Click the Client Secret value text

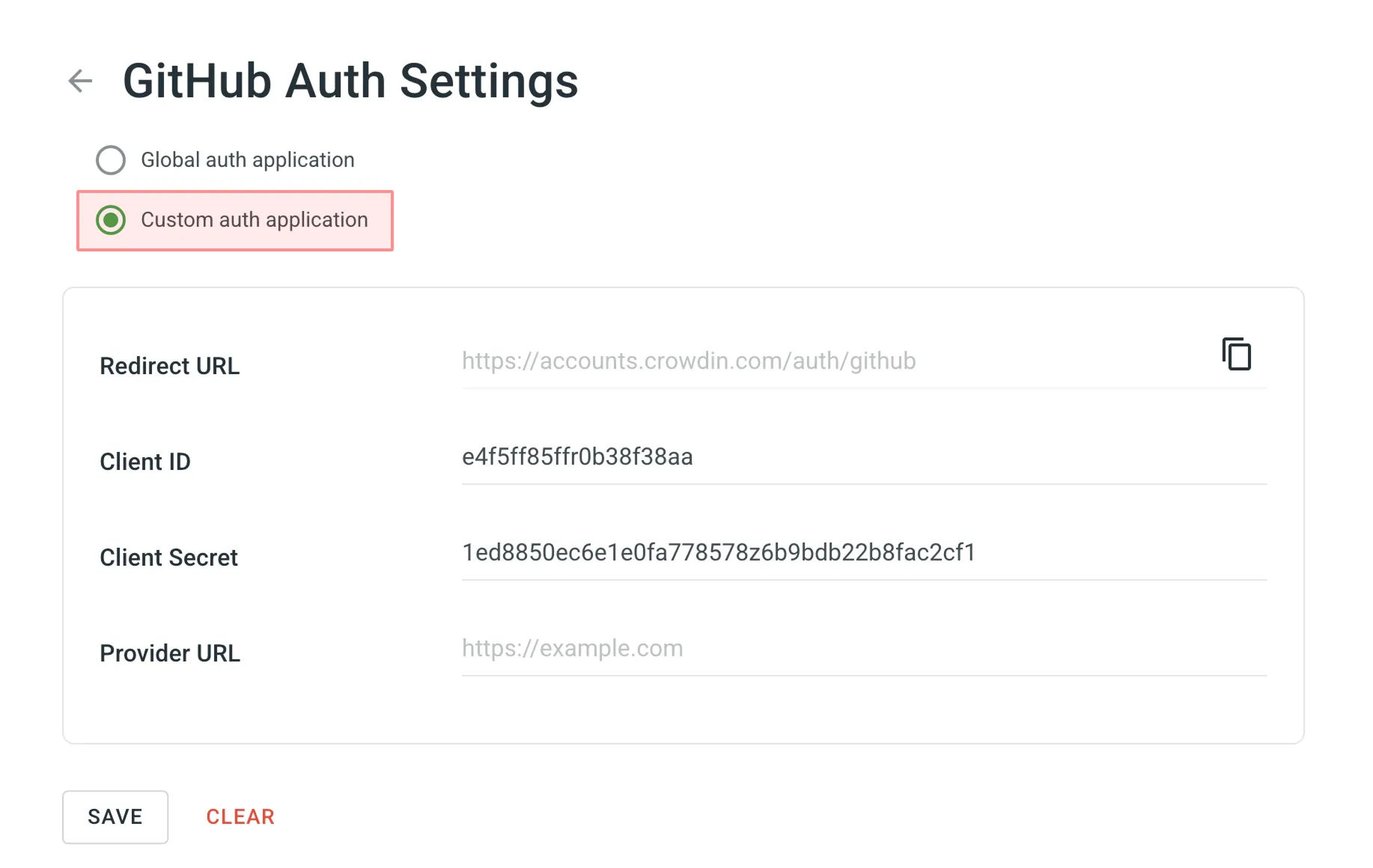pyautogui.click(x=717, y=552)
